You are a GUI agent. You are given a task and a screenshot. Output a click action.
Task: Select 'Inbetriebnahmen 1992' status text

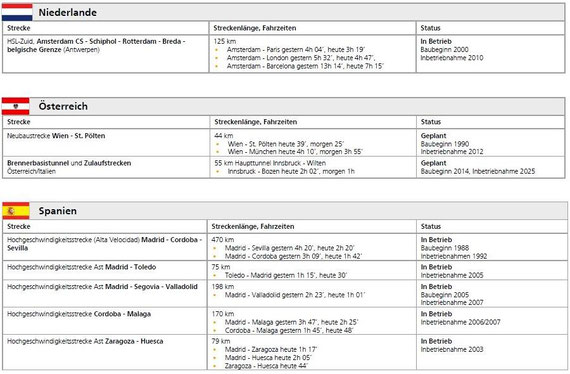pos(454,256)
